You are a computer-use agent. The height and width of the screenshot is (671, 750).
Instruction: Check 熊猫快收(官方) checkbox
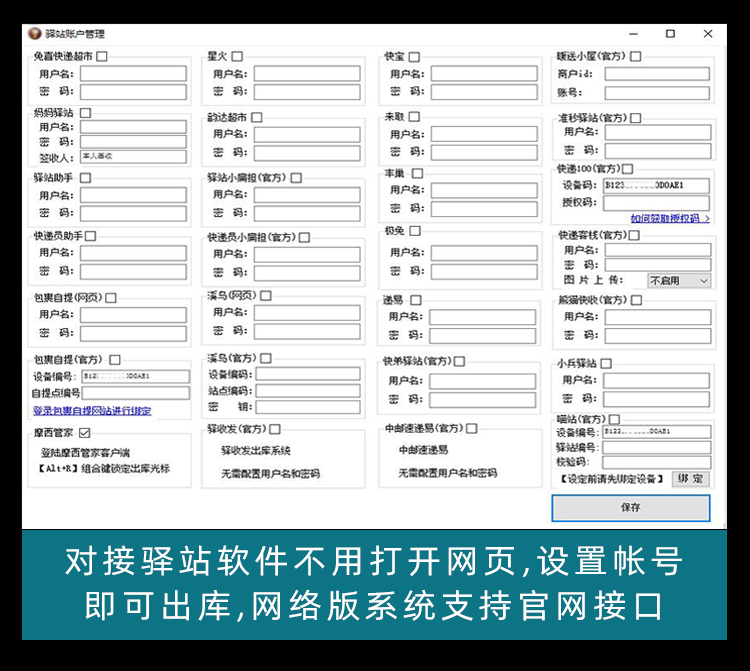636,300
